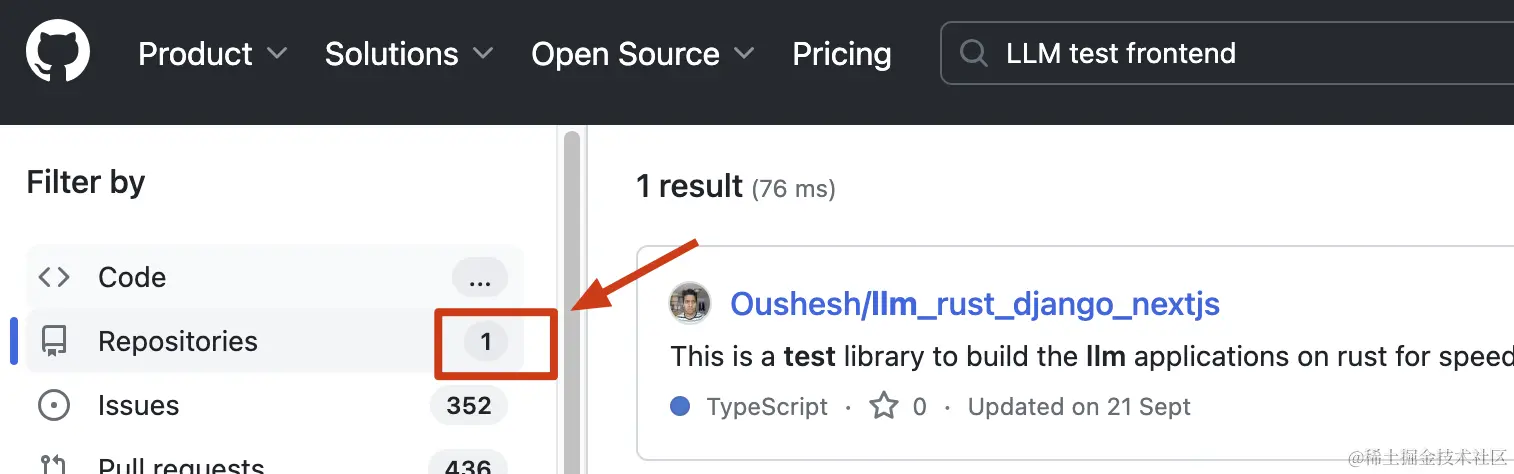Image resolution: width=1514 pixels, height=474 pixels.
Task: Click the TypeScript language label
Action: [x=767, y=407]
